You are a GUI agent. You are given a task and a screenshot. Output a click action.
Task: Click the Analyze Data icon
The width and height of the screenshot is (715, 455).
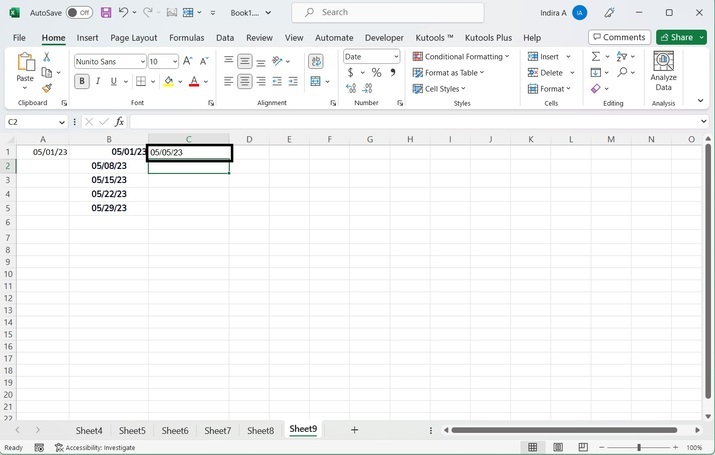tap(663, 72)
